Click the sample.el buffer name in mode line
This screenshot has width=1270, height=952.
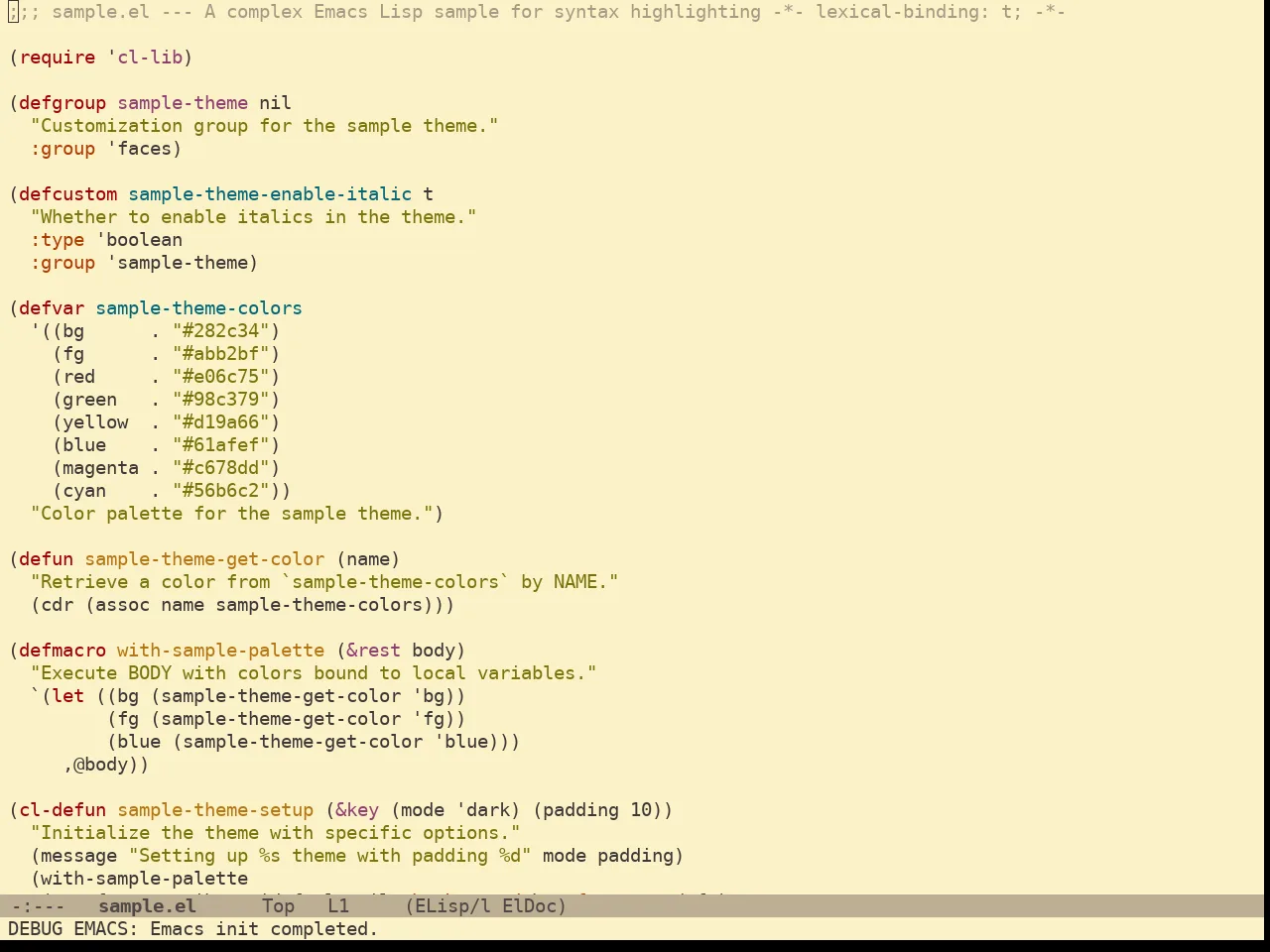147,905
